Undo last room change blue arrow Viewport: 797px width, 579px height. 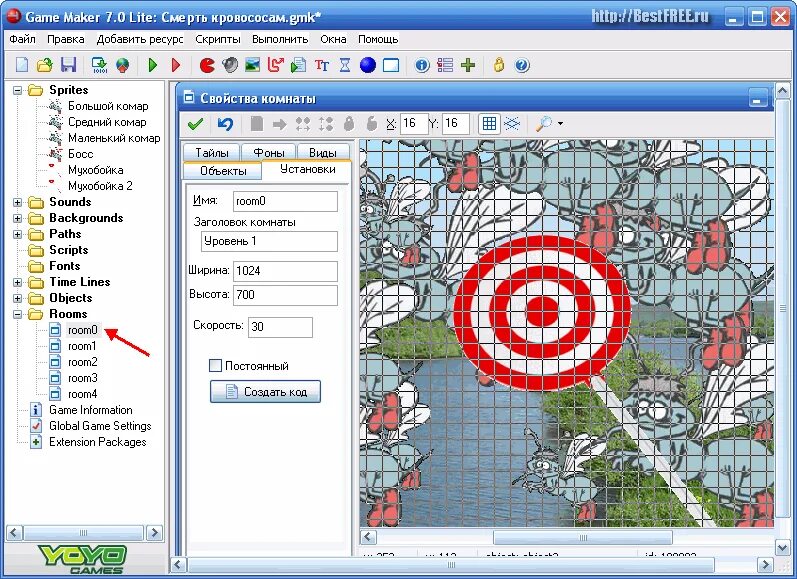pos(225,124)
